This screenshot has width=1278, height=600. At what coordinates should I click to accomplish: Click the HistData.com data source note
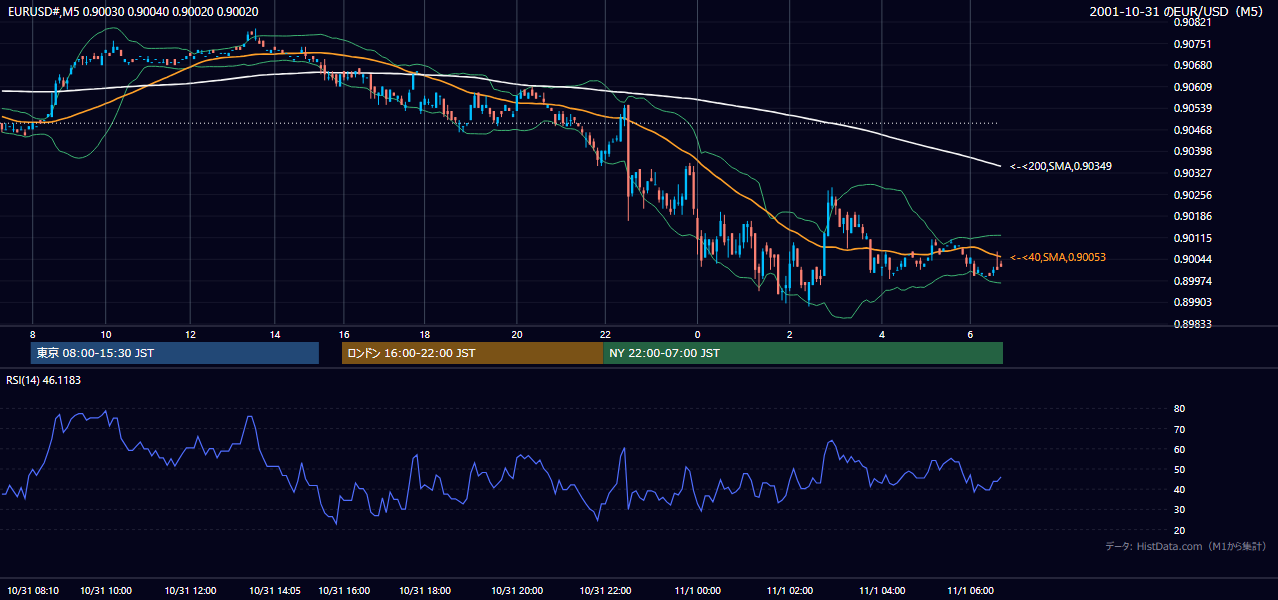pyautogui.click(x=1185, y=546)
